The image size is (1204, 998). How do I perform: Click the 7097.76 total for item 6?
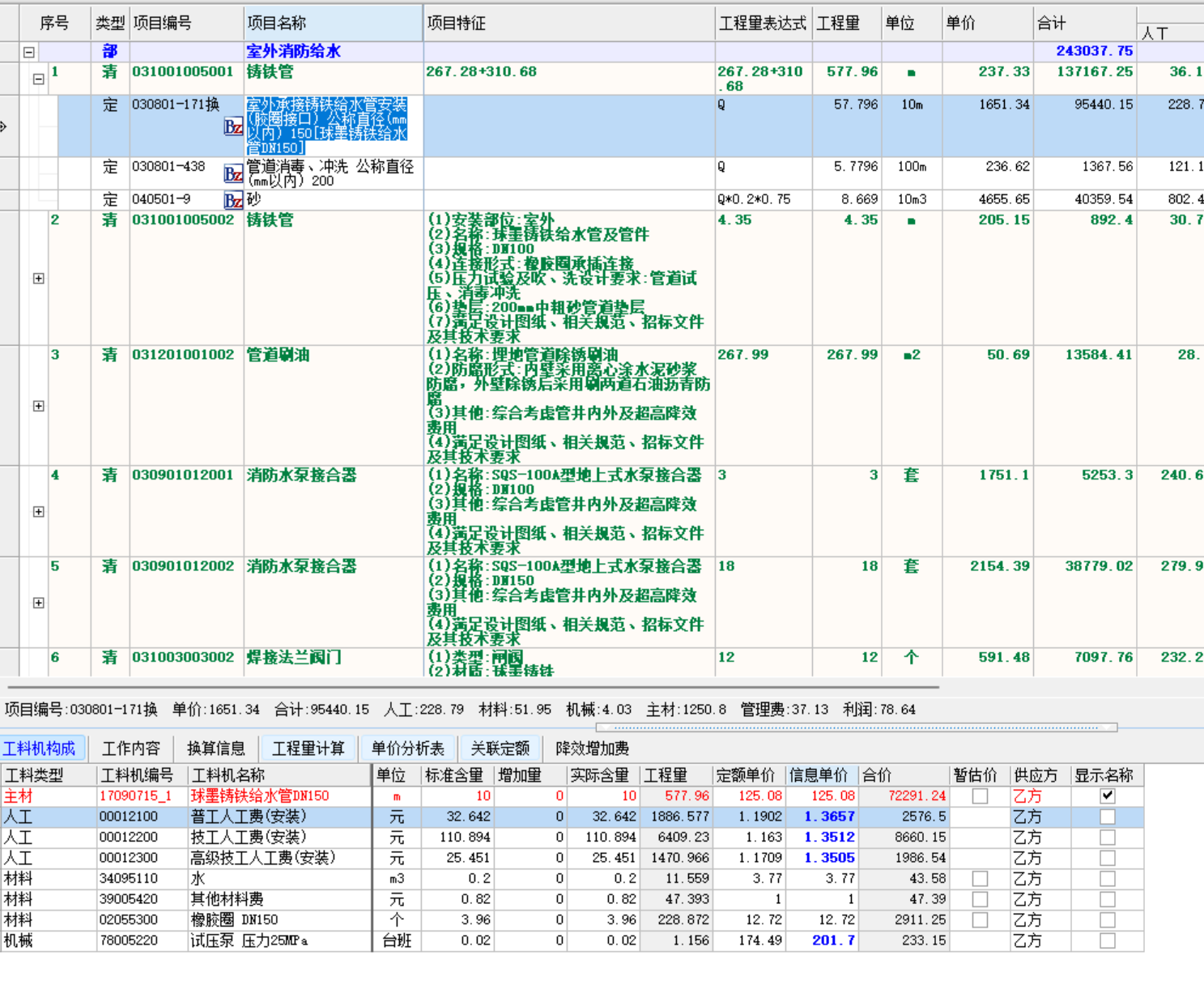(x=1104, y=657)
